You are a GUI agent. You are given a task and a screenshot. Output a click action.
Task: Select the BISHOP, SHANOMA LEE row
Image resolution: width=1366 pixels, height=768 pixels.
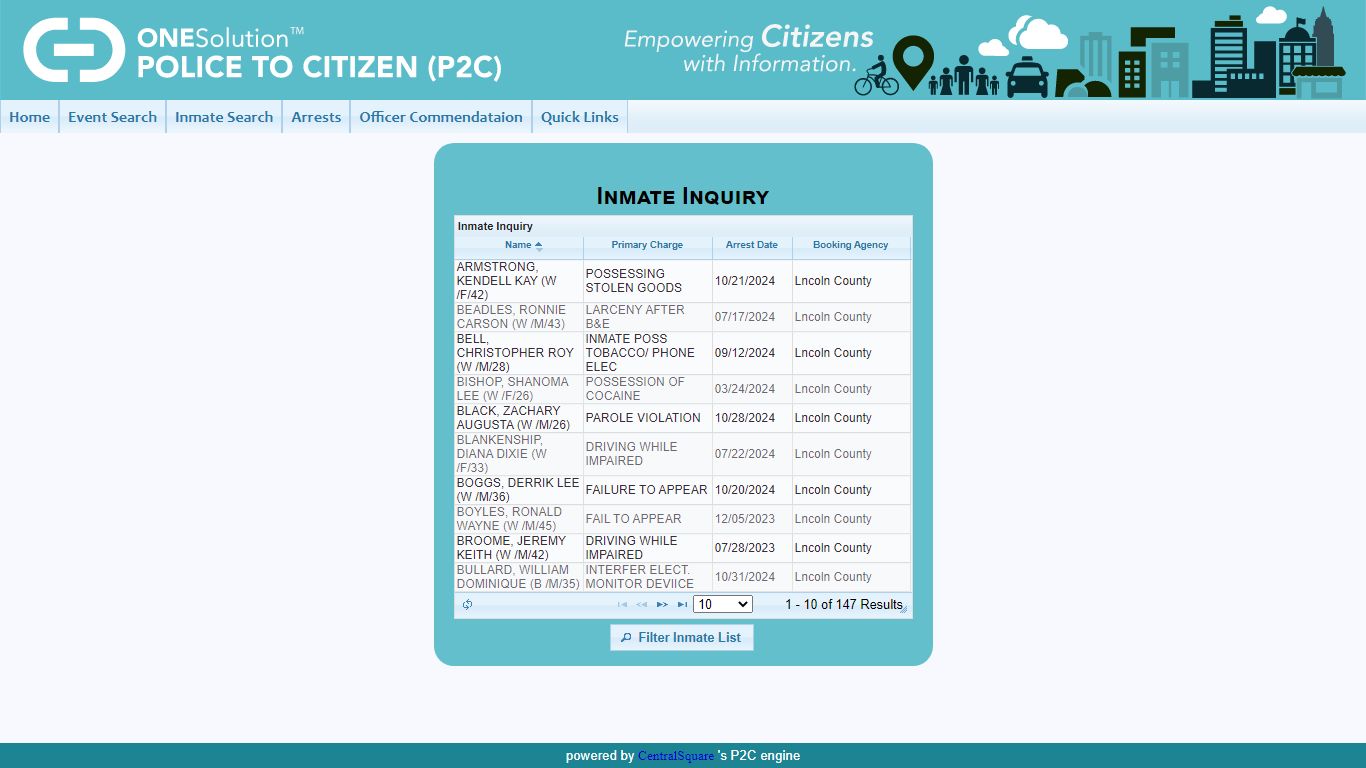(683, 389)
